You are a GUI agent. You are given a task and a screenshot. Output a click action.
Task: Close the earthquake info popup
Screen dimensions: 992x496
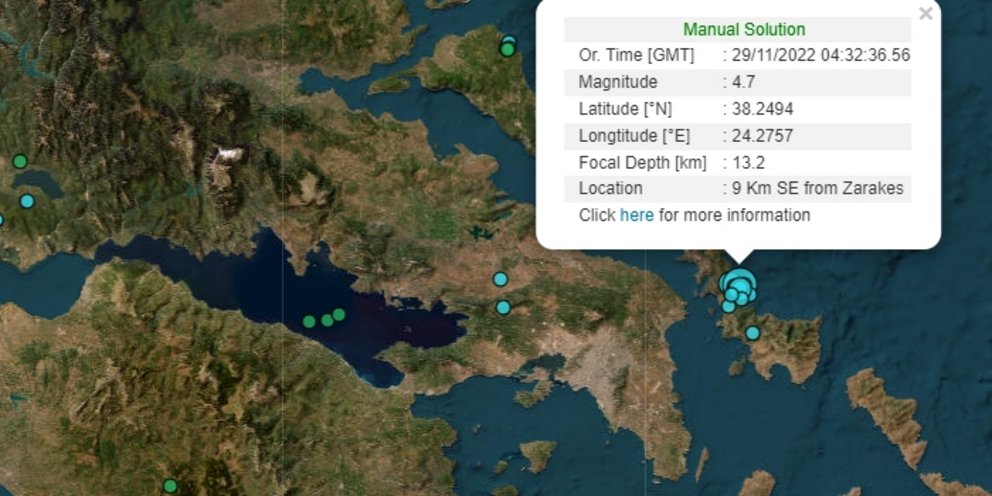tap(926, 13)
